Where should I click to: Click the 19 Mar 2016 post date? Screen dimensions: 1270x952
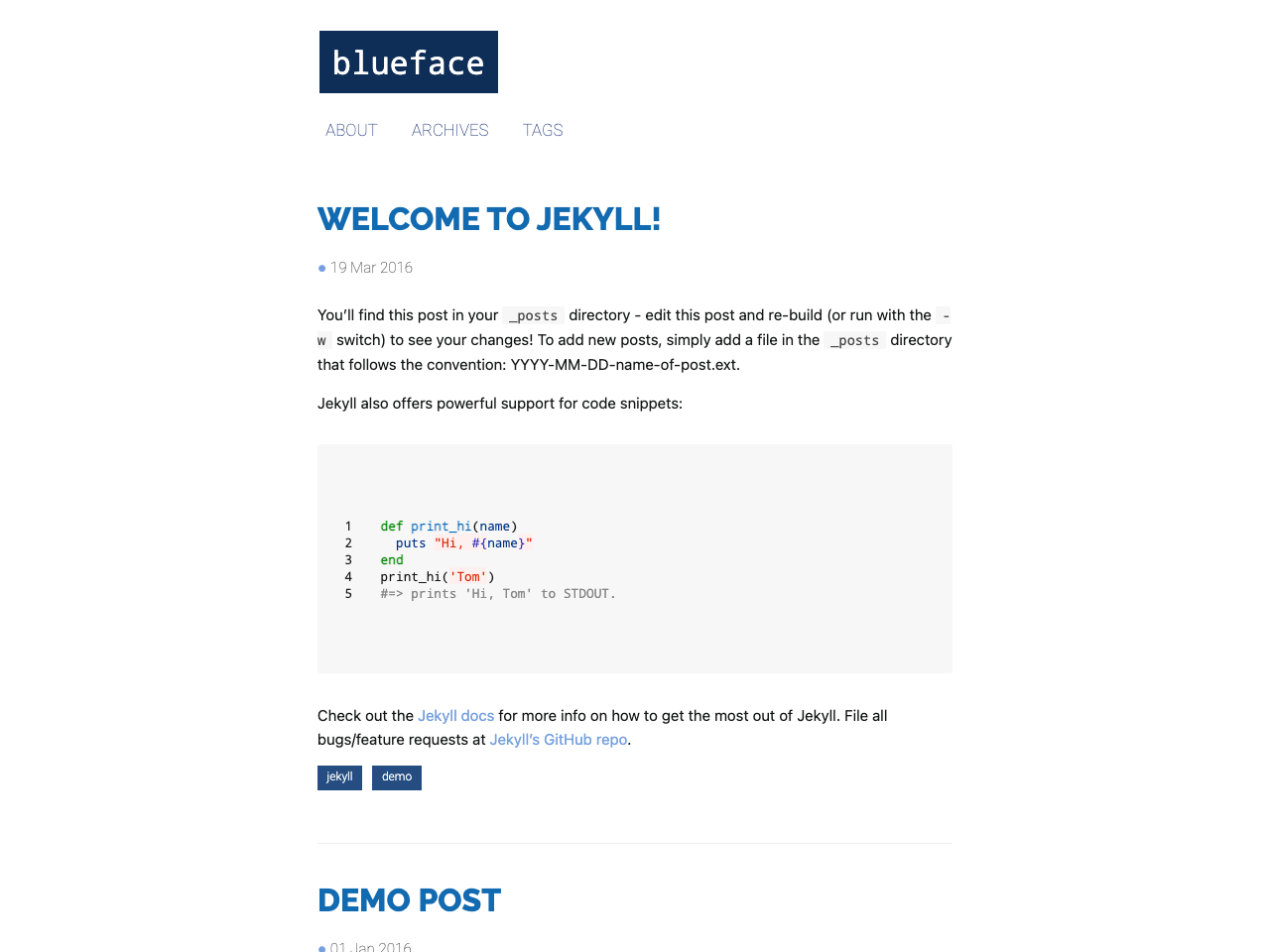tap(371, 268)
